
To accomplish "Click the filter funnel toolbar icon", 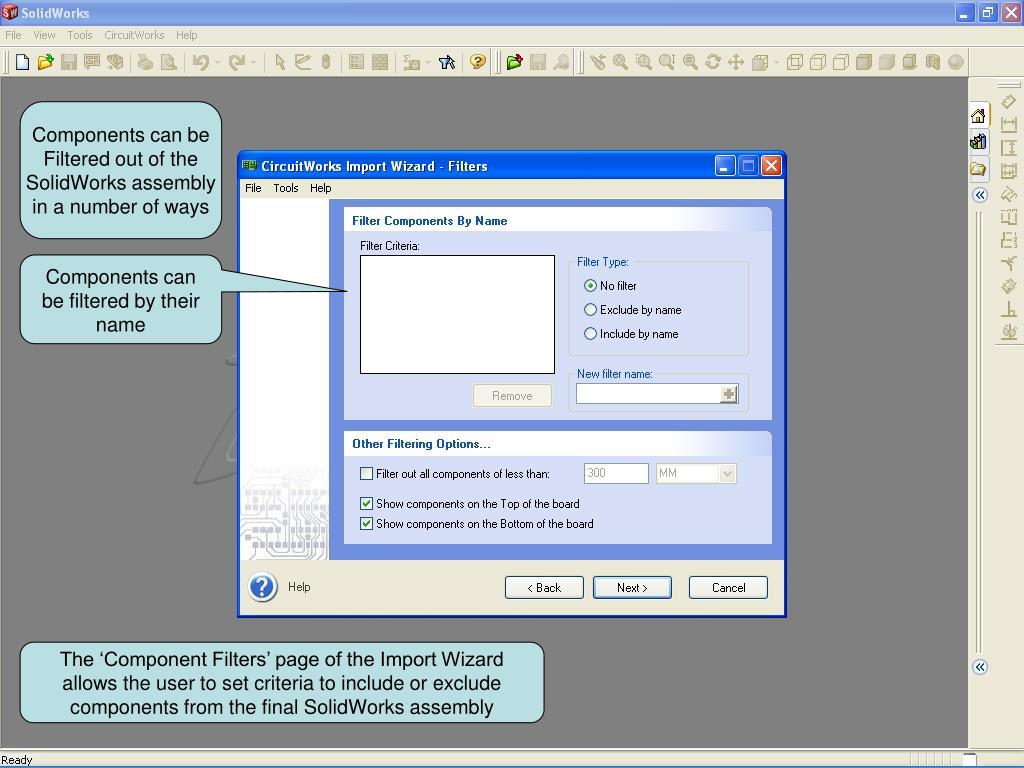I will 447,62.
